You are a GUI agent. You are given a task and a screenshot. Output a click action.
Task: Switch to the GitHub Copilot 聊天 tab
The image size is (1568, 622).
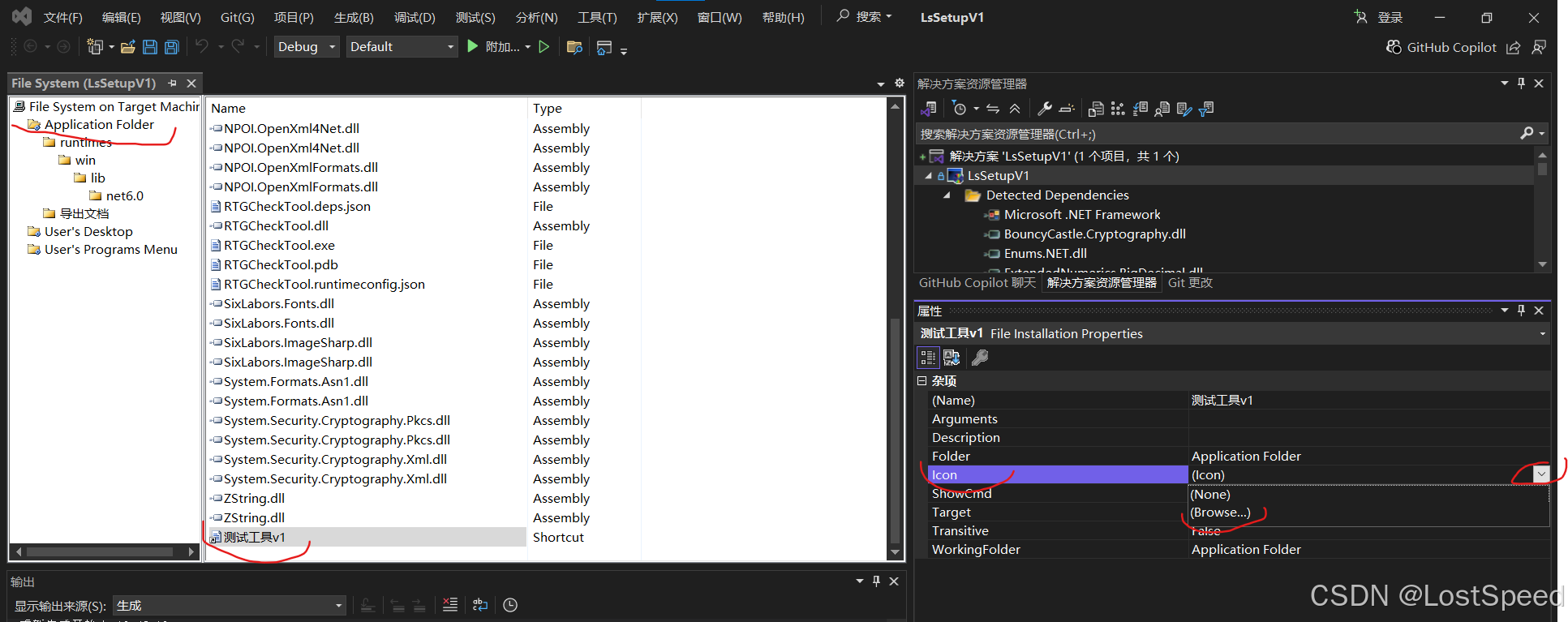click(x=977, y=283)
